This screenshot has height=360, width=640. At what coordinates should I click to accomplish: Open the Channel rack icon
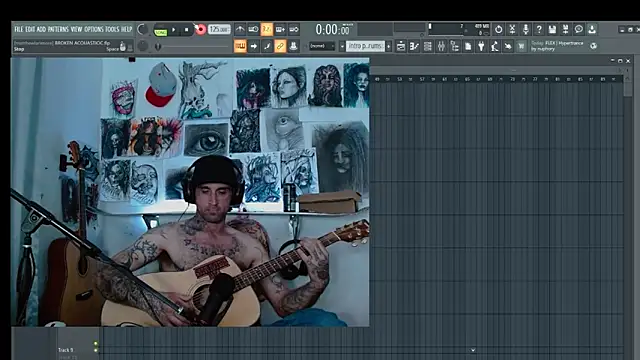427,47
